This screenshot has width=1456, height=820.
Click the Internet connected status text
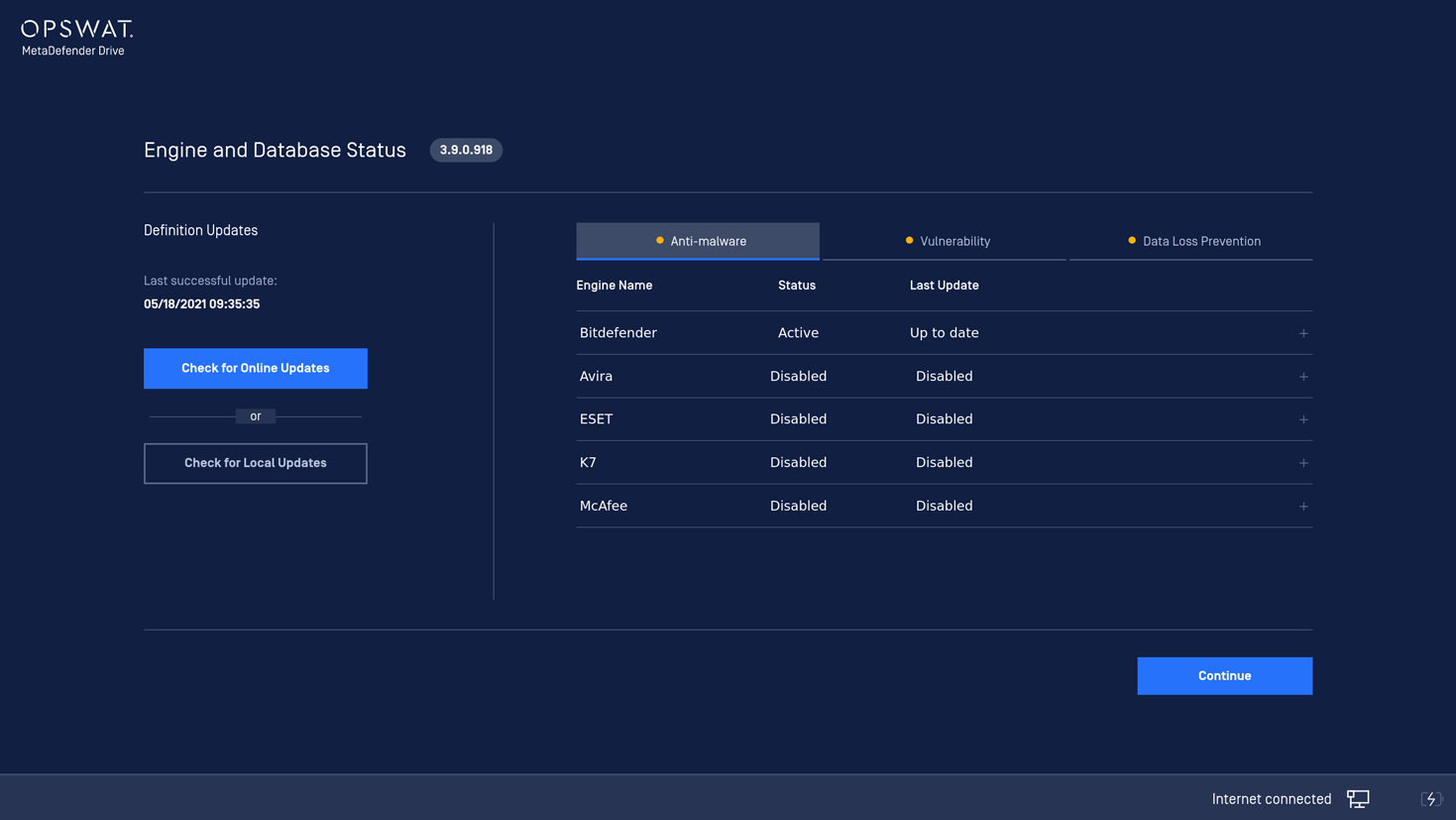tap(1272, 799)
